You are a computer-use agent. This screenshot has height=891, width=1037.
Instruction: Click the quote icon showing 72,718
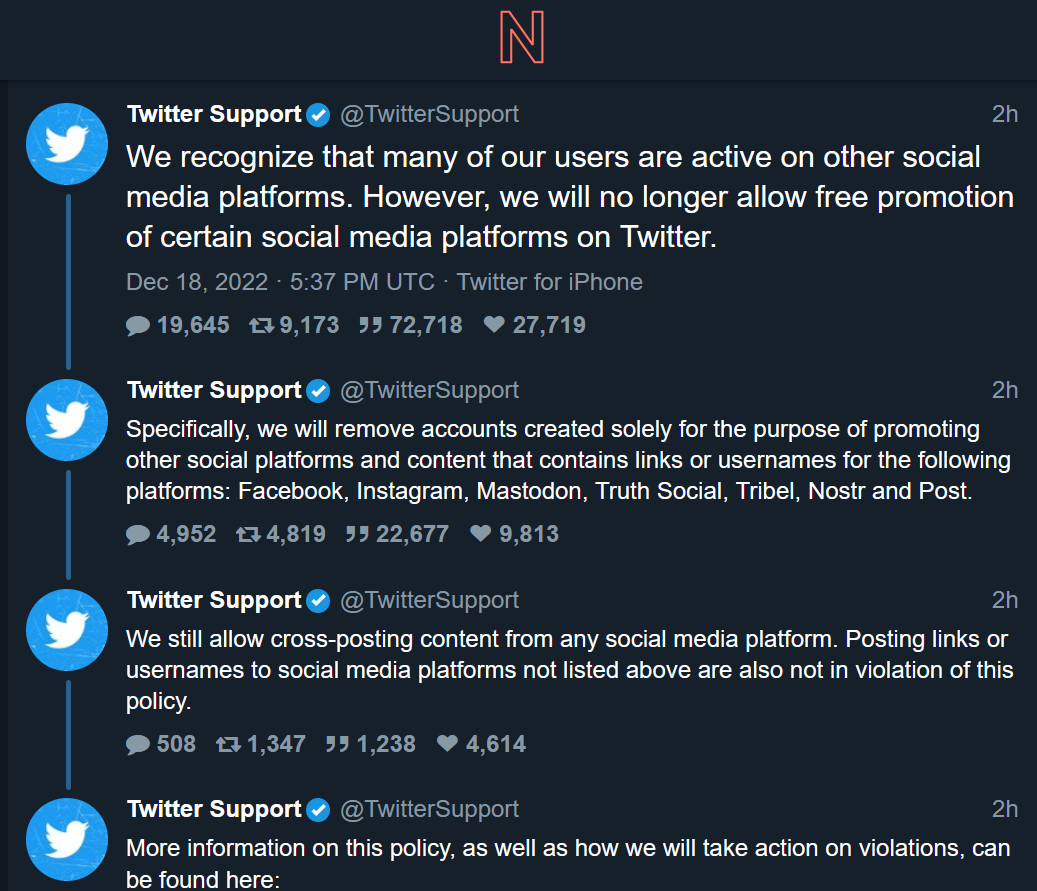pyautogui.click(x=370, y=325)
